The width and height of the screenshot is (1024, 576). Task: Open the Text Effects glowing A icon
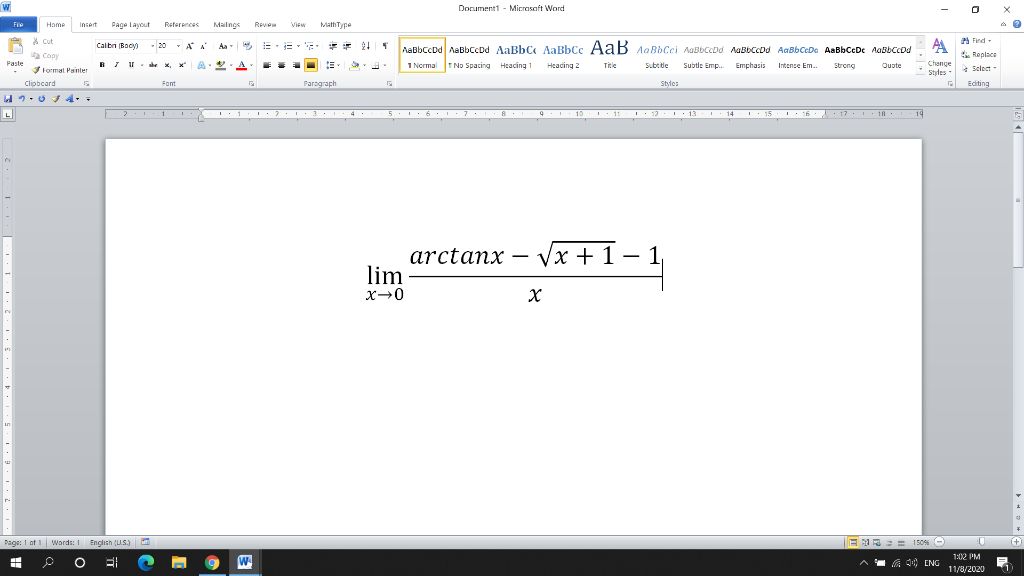201,65
